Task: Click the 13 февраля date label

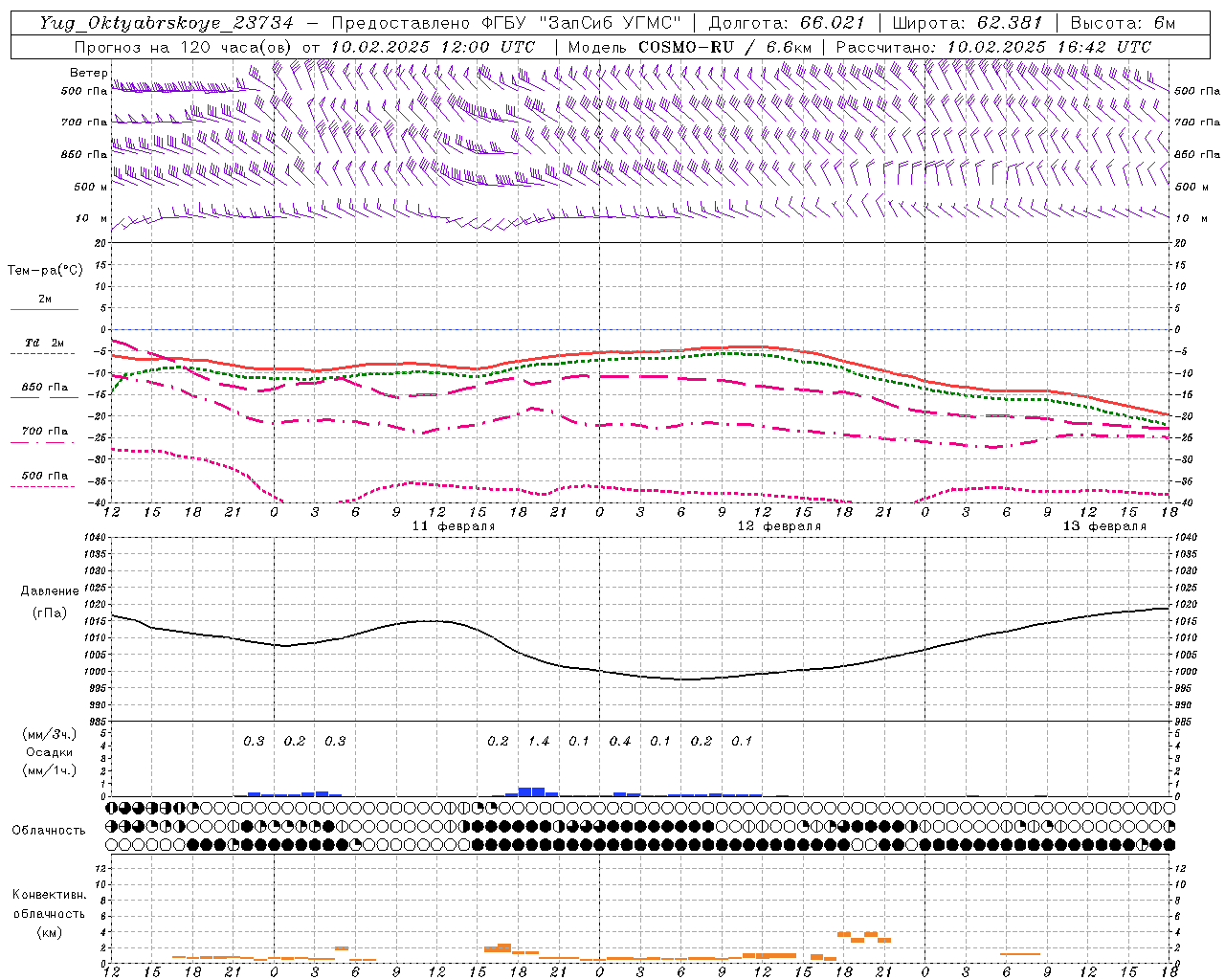Action: click(x=1104, y=526)
